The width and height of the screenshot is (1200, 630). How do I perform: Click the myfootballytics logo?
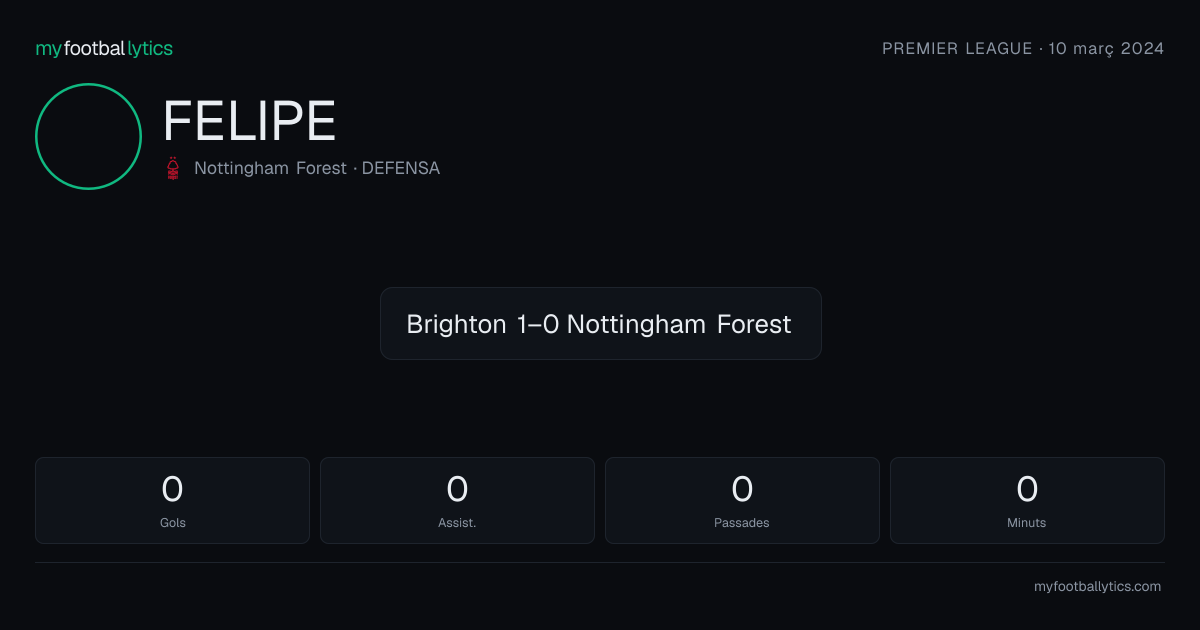click(104, 48)
